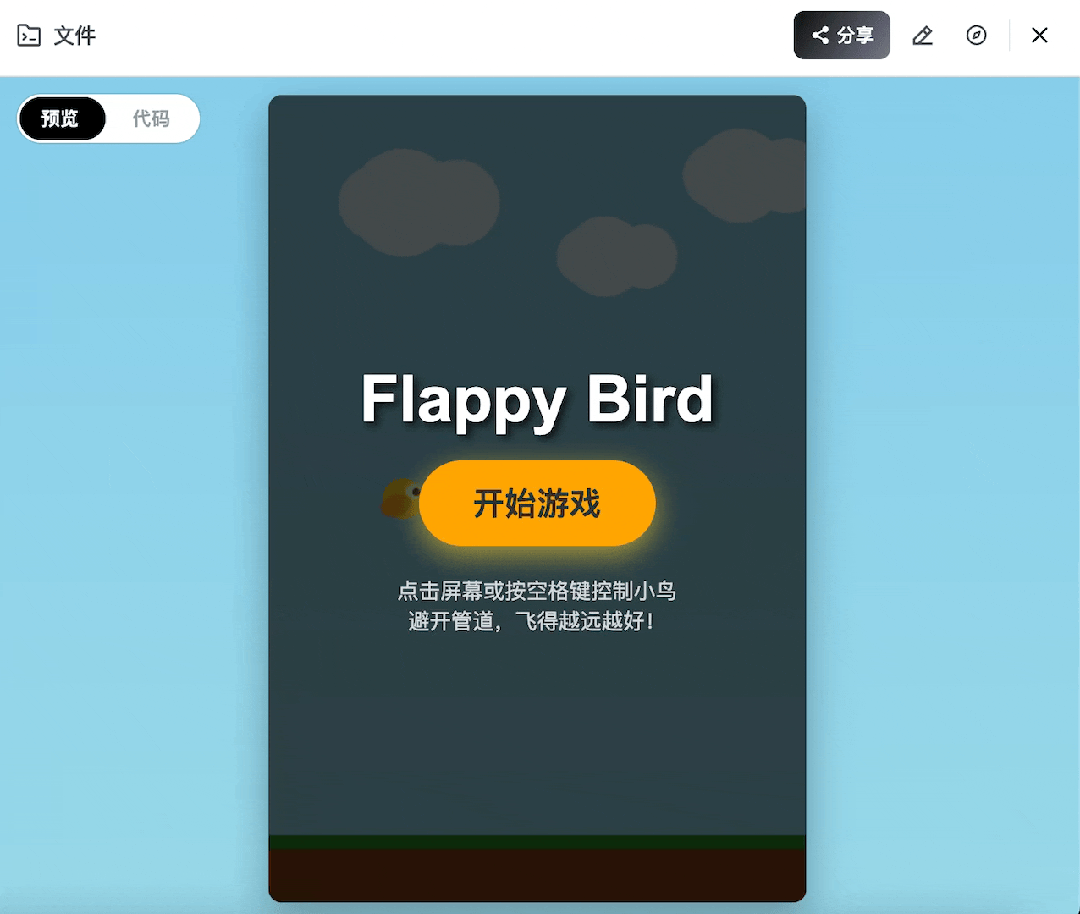Click the pencil edit icon
The image size is (1080, 914).
pyautogui.click(x=922, y=35)
